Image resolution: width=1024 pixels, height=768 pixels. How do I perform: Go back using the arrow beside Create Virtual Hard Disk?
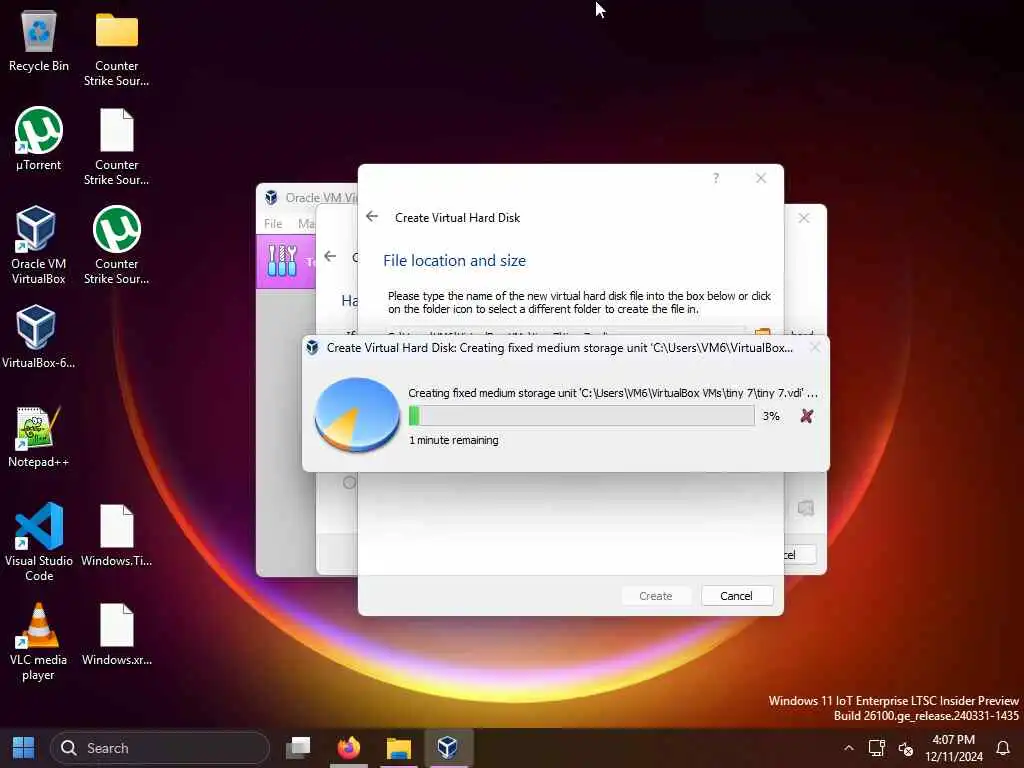[x=372, y=216]
